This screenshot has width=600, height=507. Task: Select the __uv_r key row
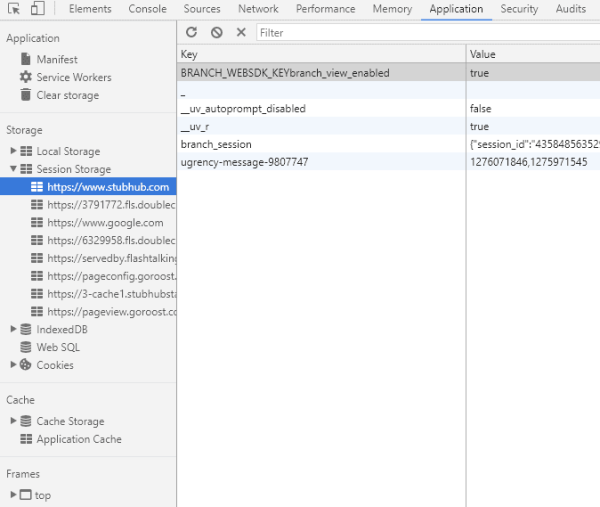[388, 126]
